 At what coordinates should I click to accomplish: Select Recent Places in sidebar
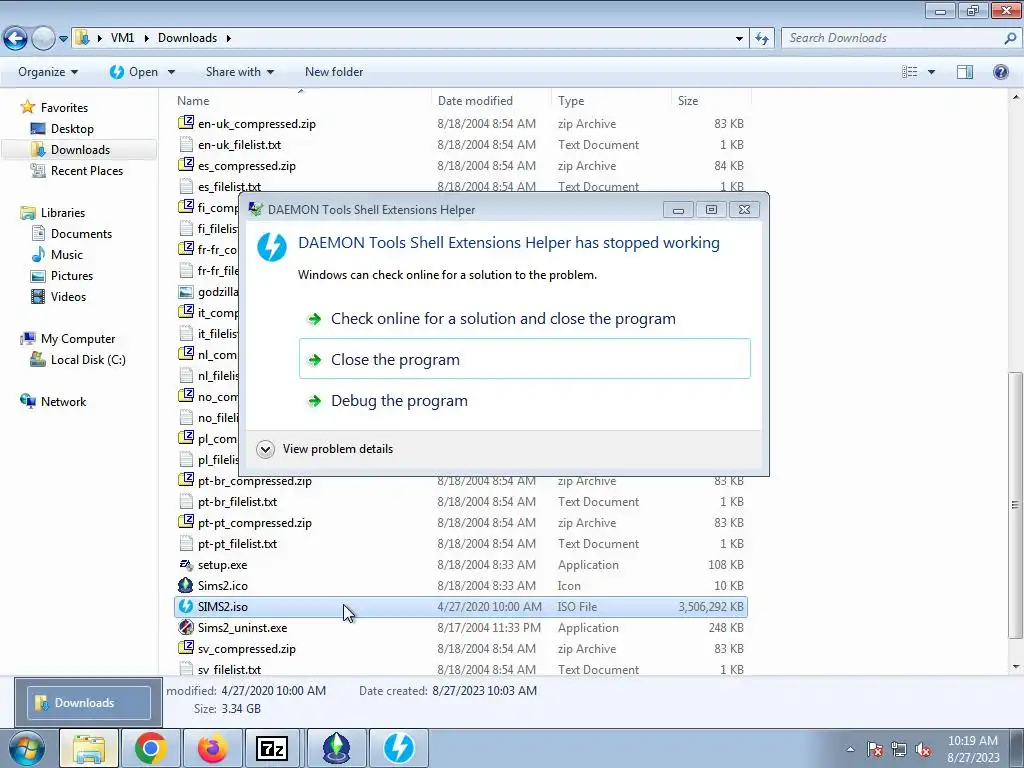coord(86,170)
